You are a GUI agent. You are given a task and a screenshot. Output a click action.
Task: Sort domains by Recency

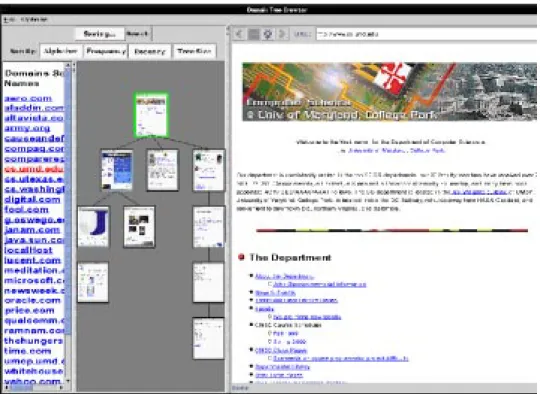149,51
